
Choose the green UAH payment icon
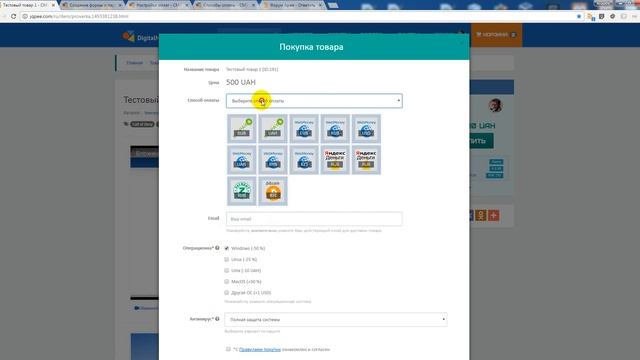tap(273, 129)
